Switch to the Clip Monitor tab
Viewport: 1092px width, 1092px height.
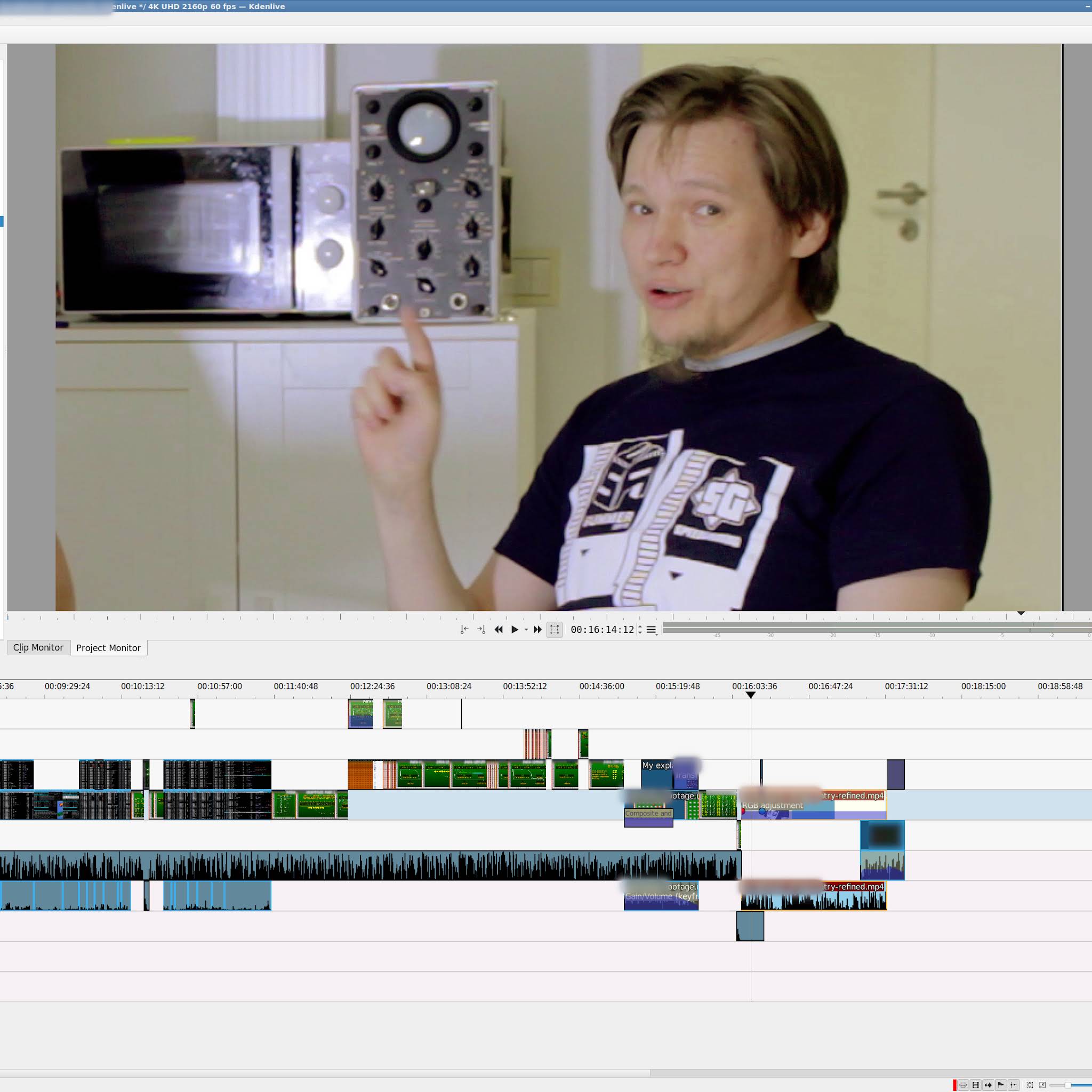coord(38,647)
